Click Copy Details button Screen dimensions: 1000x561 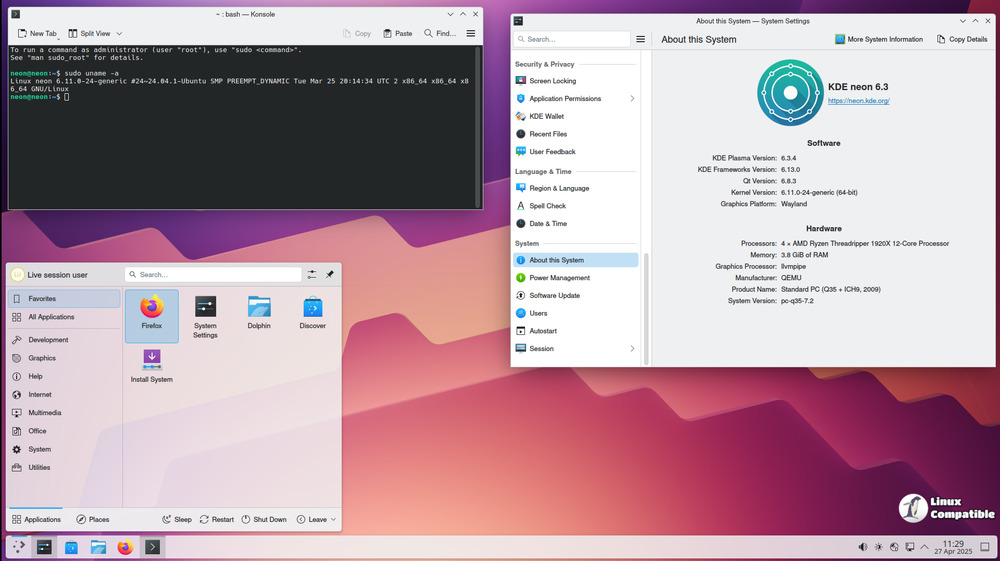[x=961, y=39]
